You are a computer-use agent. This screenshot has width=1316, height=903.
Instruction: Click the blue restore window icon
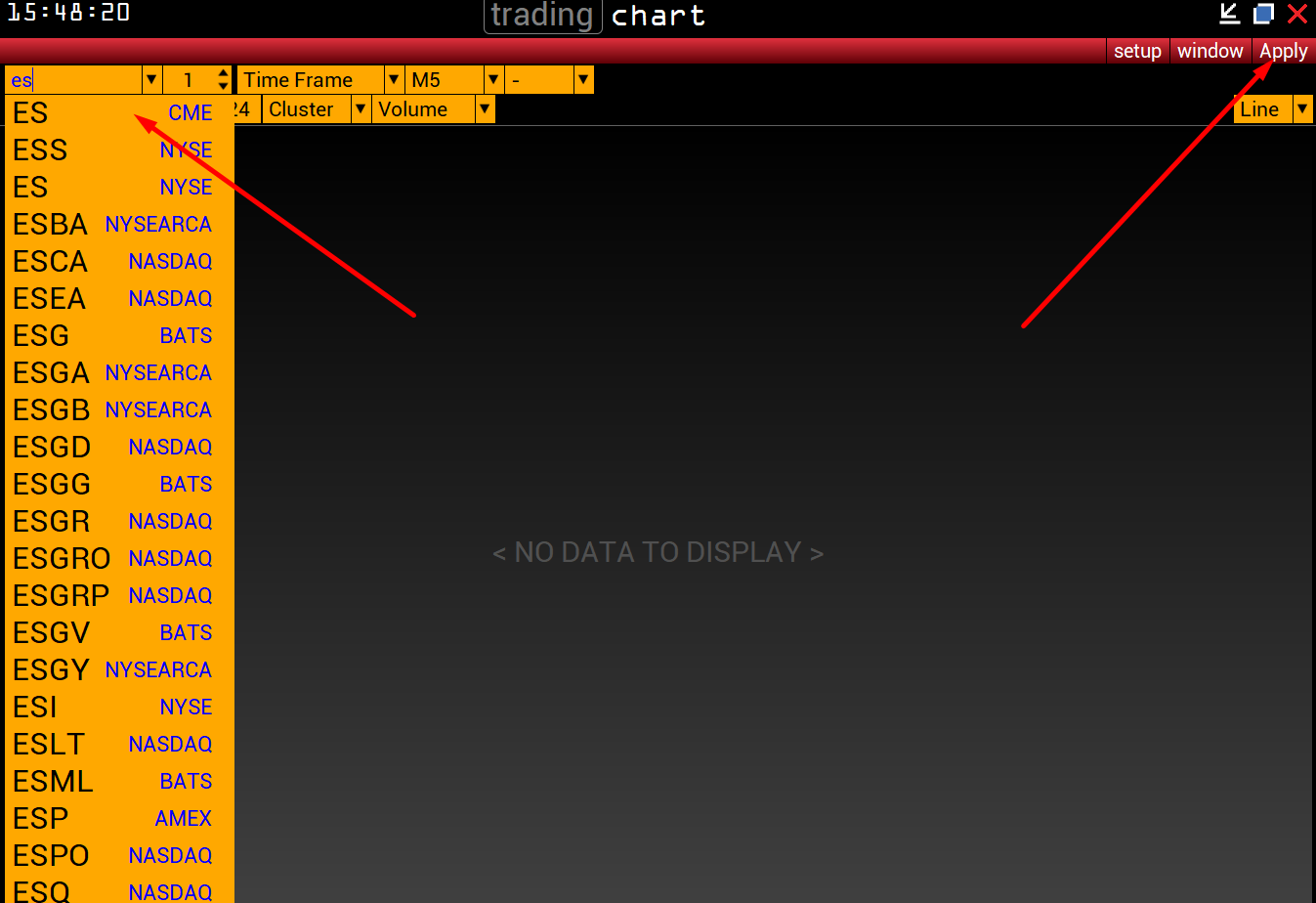click(1263, 14)
